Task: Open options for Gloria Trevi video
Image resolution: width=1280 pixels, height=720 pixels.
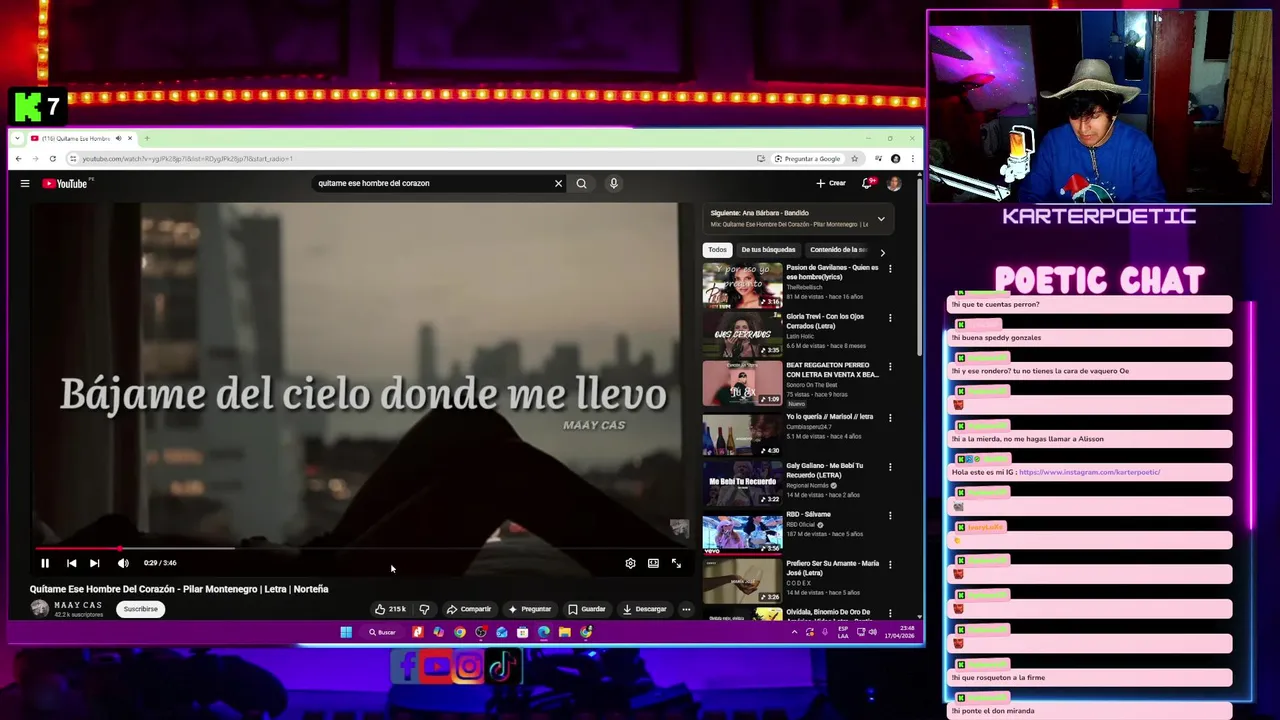Action: (890, 318)
